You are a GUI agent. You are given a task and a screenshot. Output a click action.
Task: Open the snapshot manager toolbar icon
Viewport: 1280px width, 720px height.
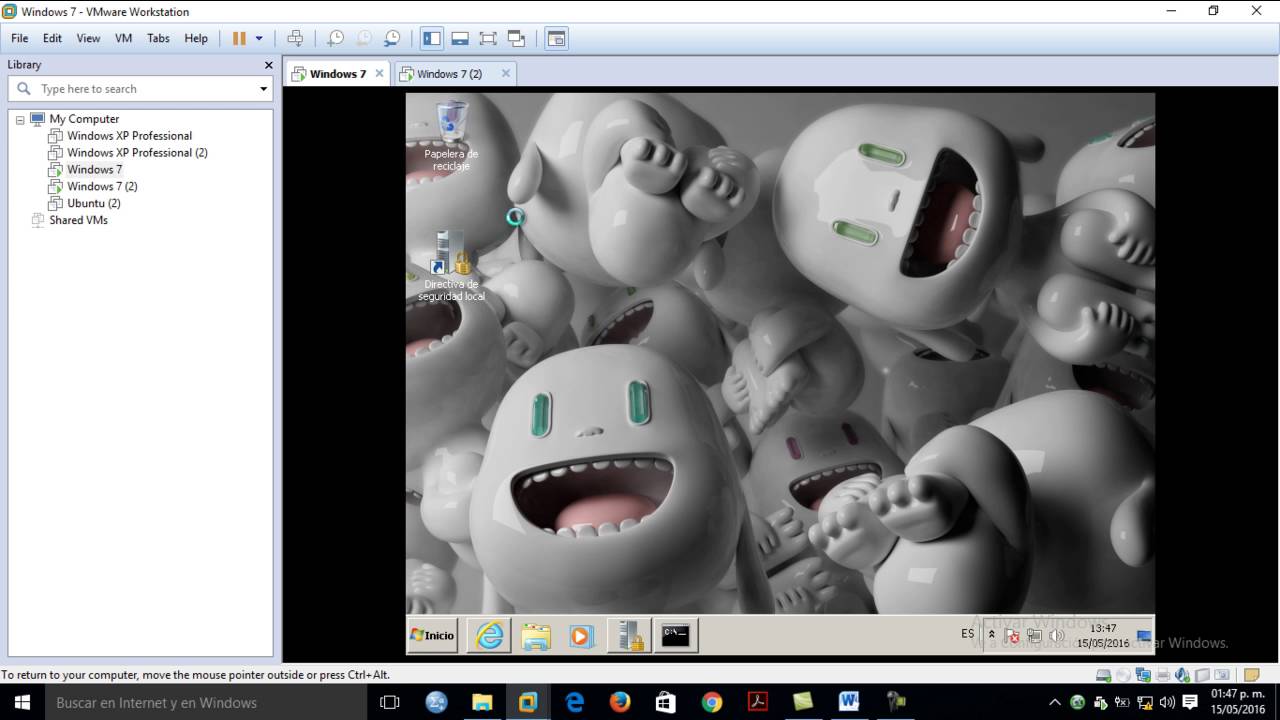[x=392, y=38]
